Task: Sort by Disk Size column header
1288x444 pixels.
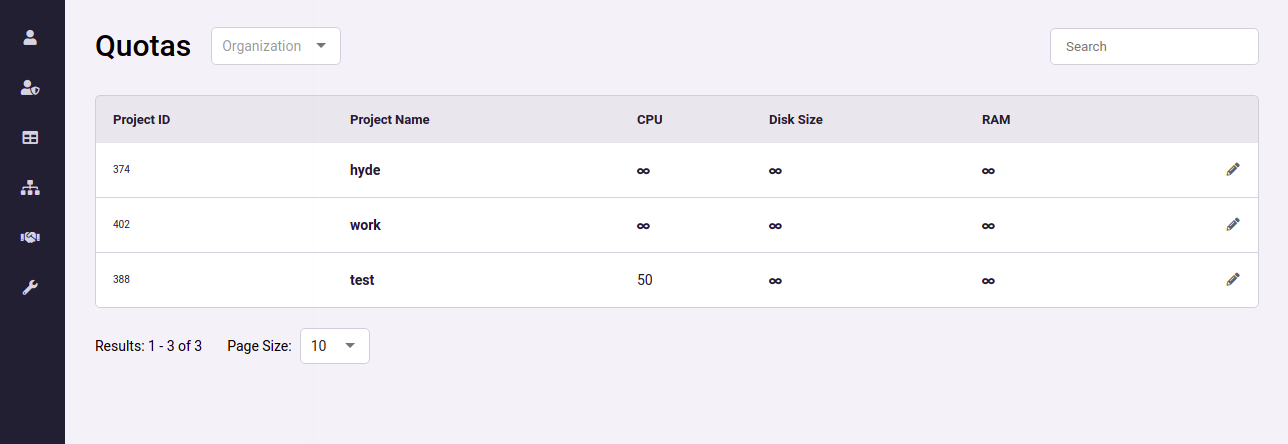Action: point(795,120)
